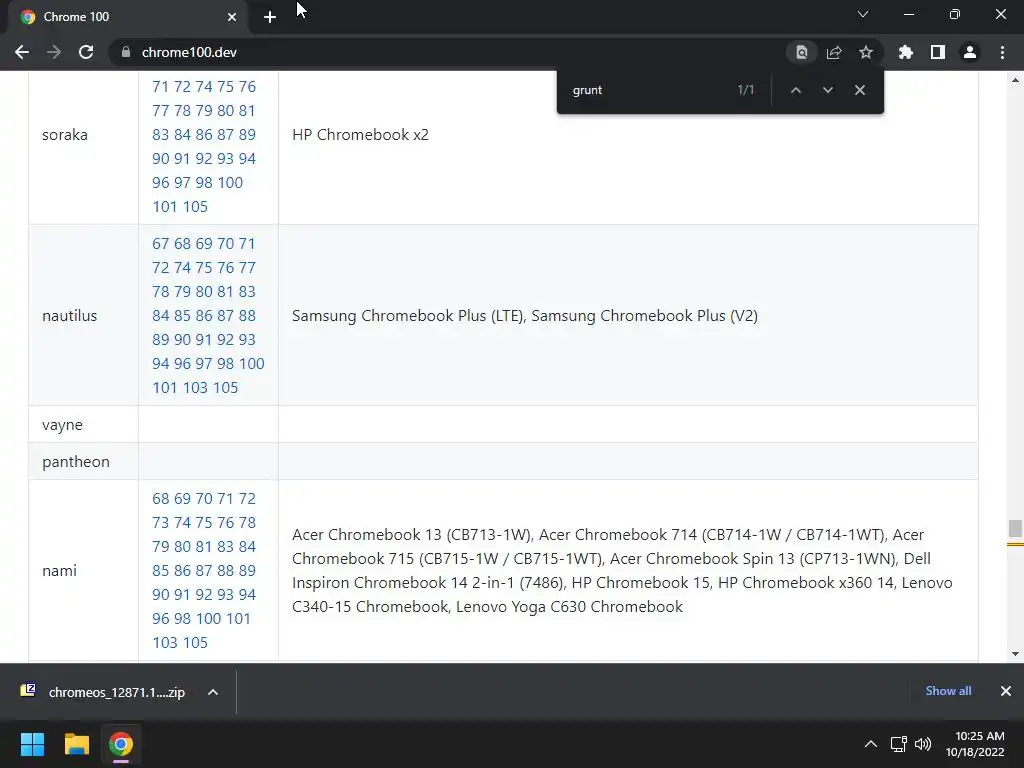The width and height of the screenshot is (1024, 768).
Task: Open soraka version 100 link
Action: pyautogui.click(x=230, y=182)
